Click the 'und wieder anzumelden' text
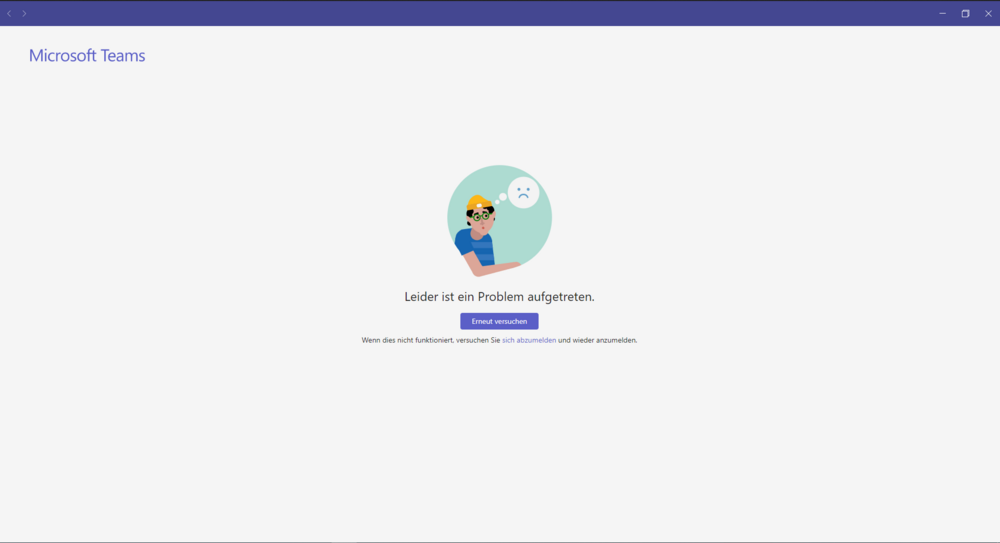Screen dimensions: 1000x543 coord(597,340)
